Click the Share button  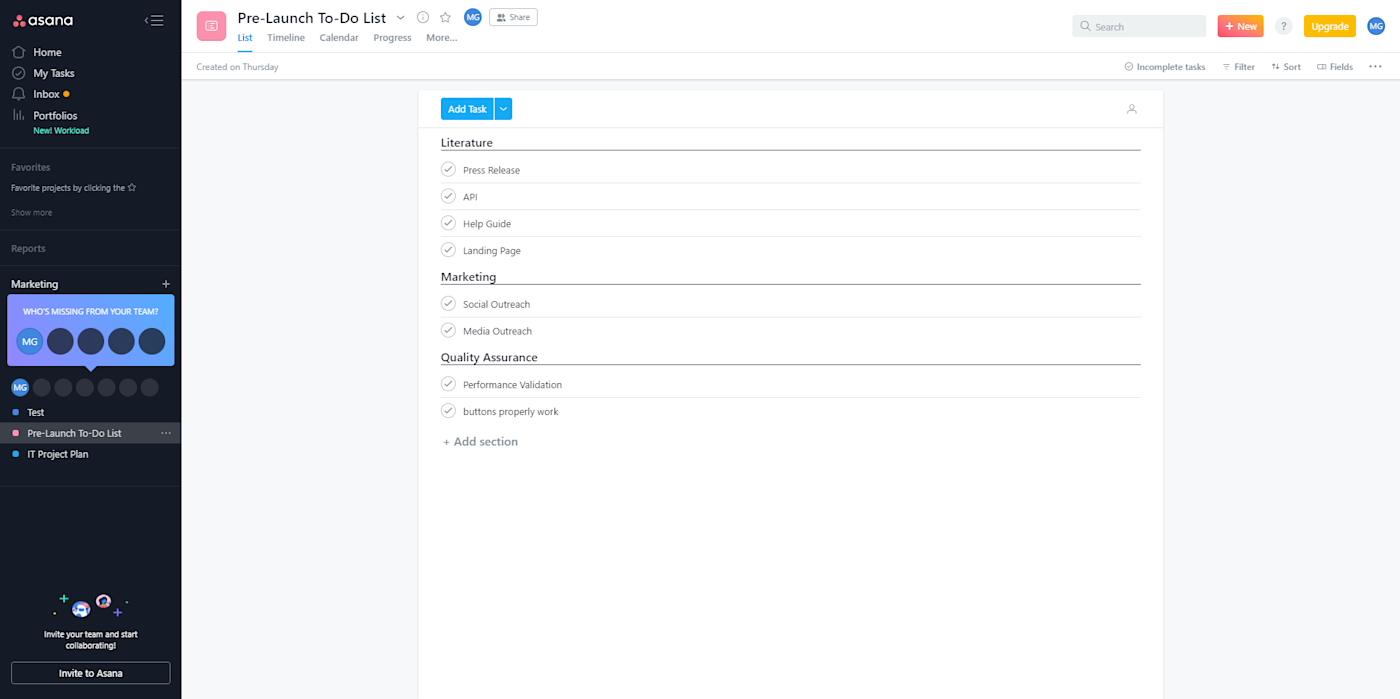click(513, 17)
